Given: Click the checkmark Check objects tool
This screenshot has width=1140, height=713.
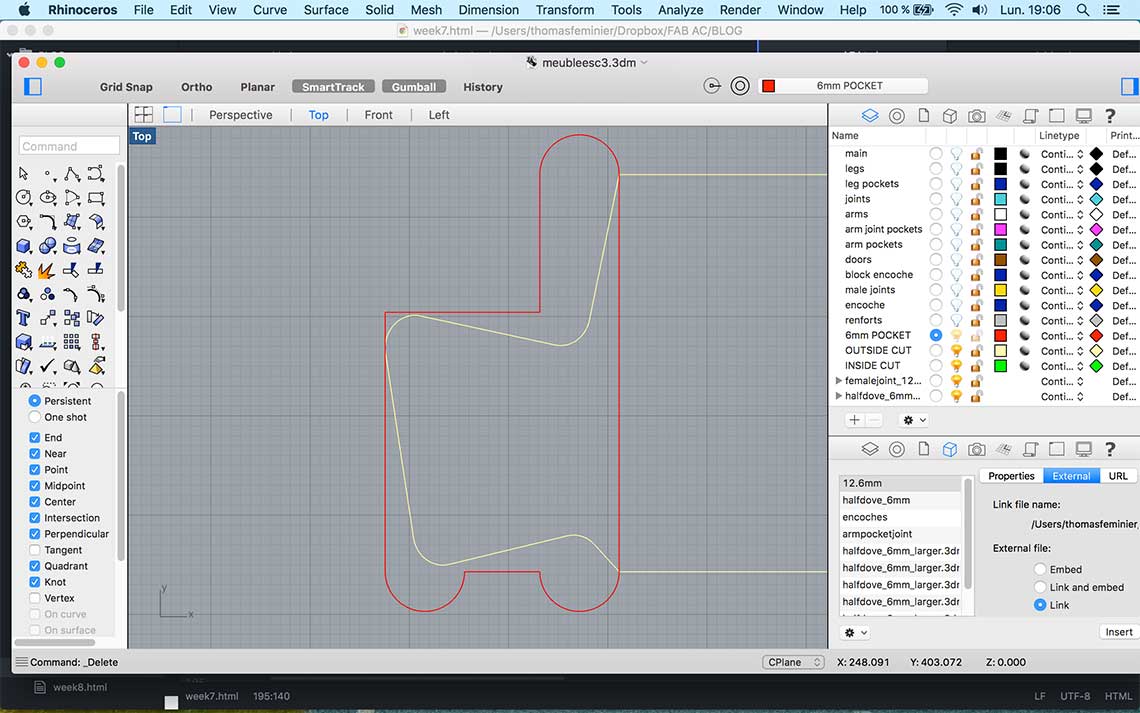Looking at the screenshot, I should tap(47, 366).
